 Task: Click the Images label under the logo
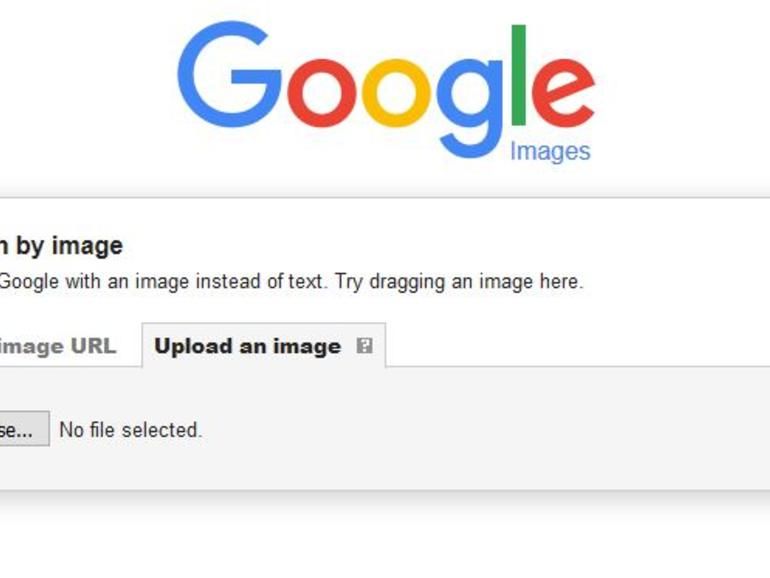(550, 151)
